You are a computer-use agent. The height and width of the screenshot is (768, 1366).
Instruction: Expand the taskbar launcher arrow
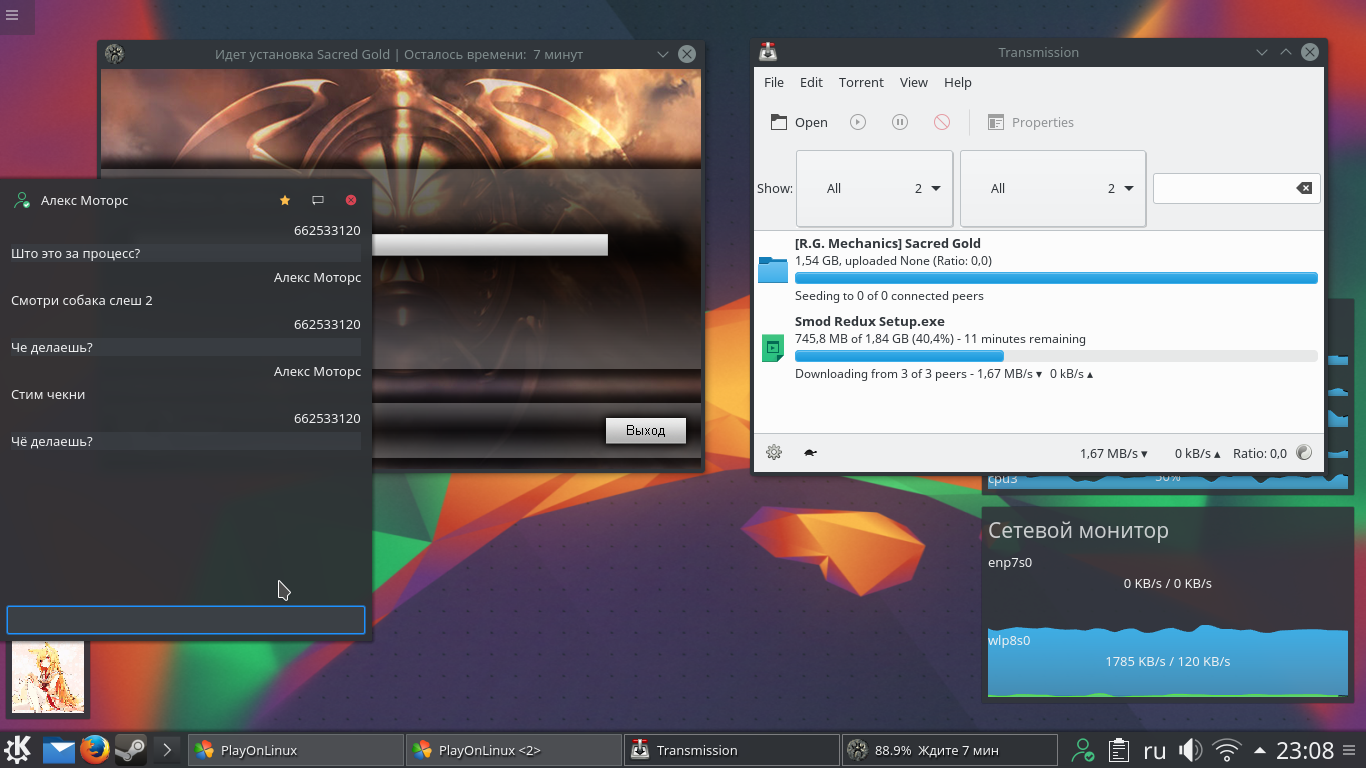tap(167, 749)
